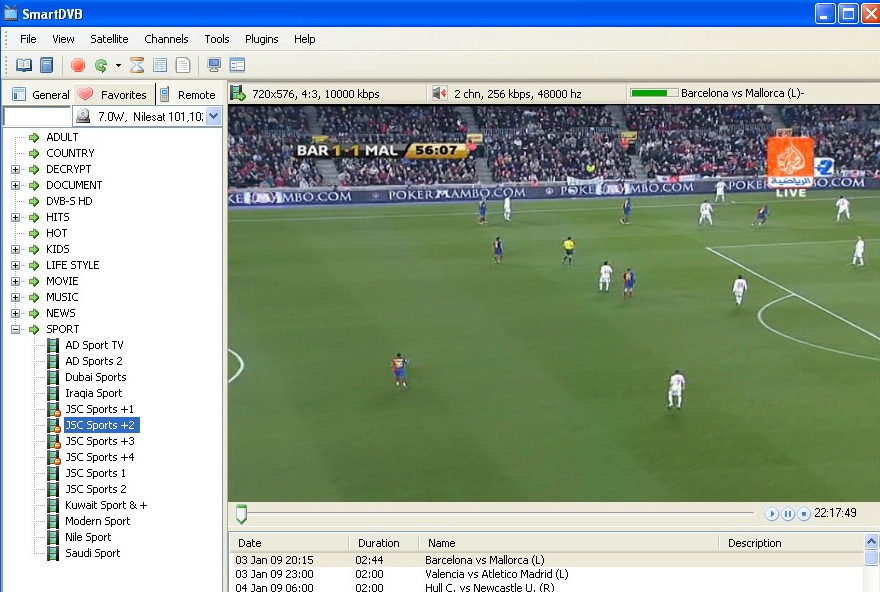The height and width of the screenshot is (592, 880).
Task: Click the blue closed book toolbar icon
Action: click(x=46, y=65)
